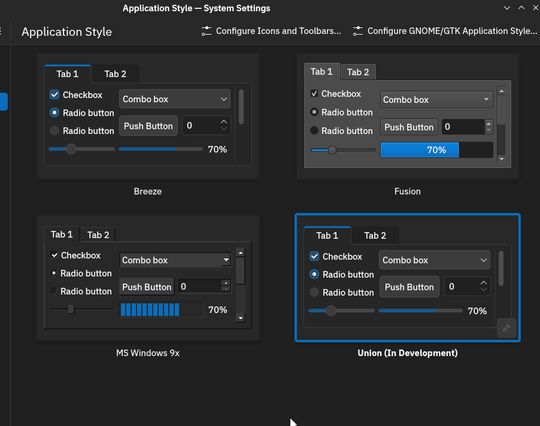This screenshot has width=540, height=426.
Task: Click the spin box in Windows 9x preview
Action: (x=205, y=286)
